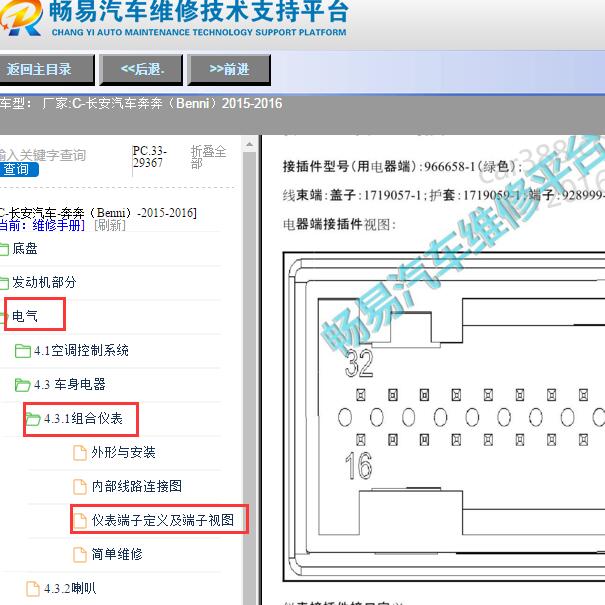Open the 外形与安装 document

123,452
